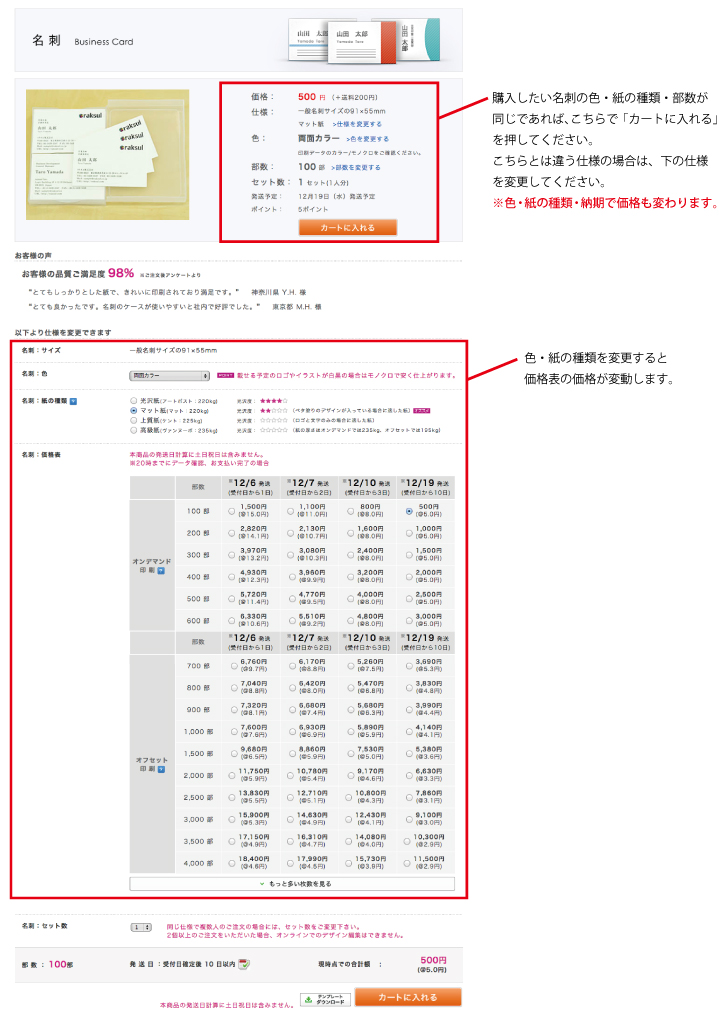
Task: Open the calendar icon beside 発送日
Action: [x=244, y=964]
